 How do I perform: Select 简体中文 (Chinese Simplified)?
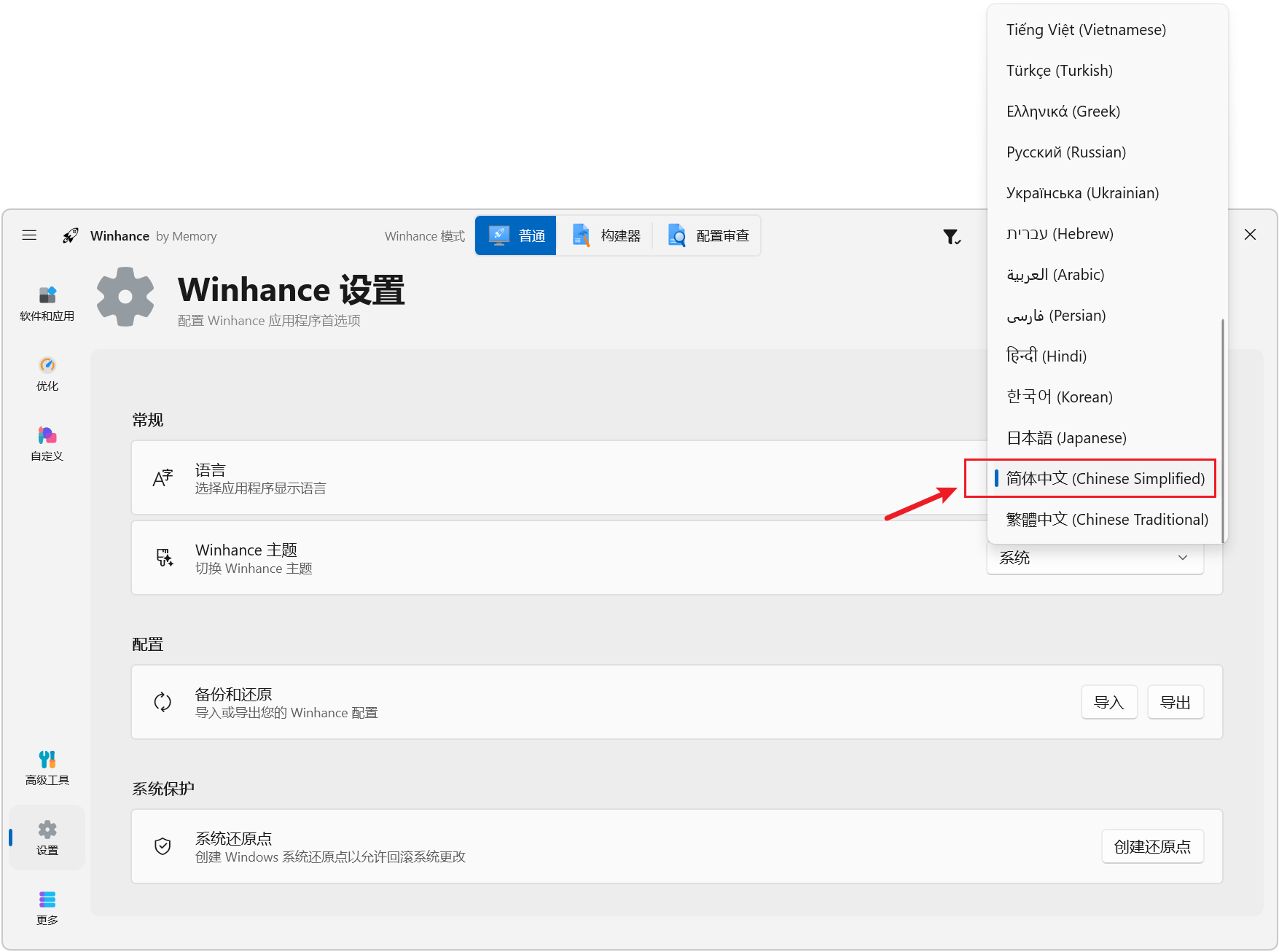(1105, 479)
